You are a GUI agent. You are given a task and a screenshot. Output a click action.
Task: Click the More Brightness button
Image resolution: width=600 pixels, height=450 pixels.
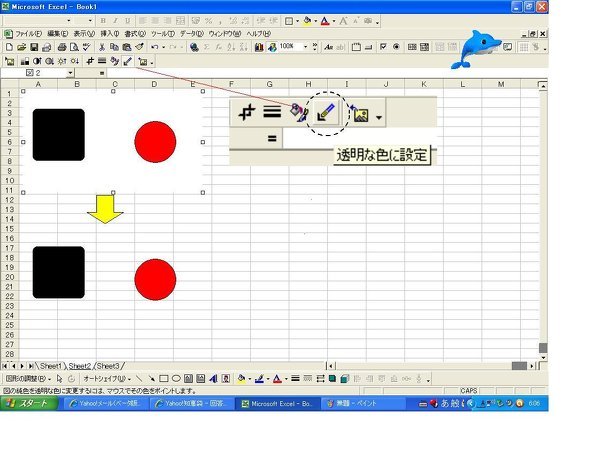pyautogui.click(x=62, y=61)
